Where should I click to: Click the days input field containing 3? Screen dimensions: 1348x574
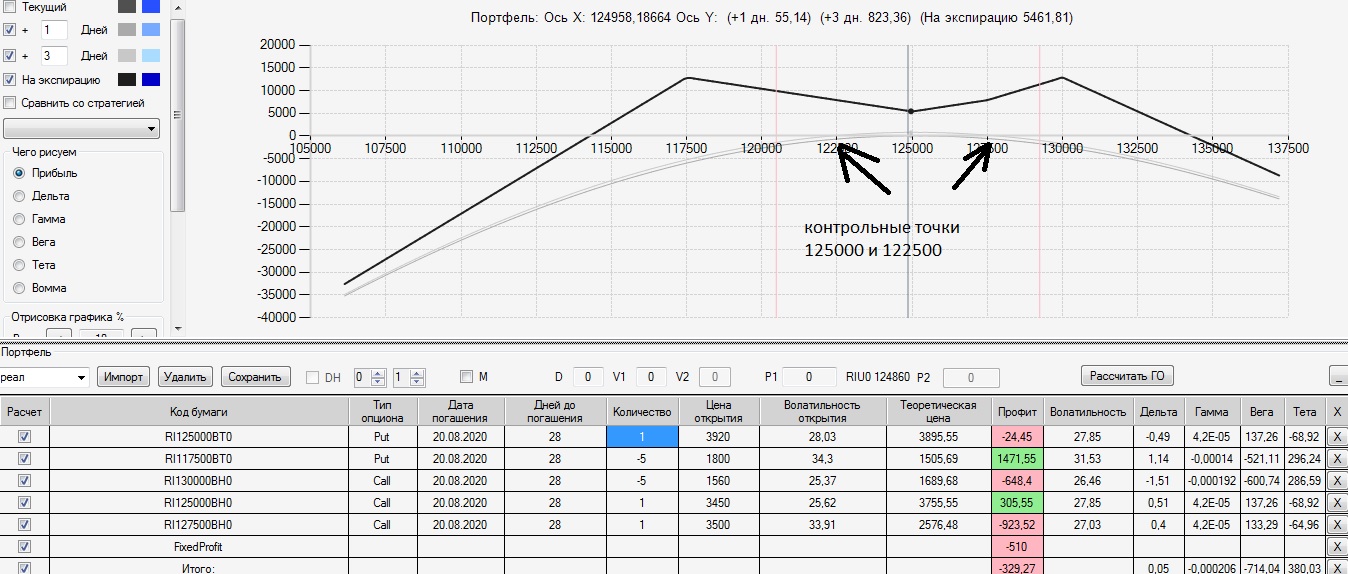tap(54, 55)
